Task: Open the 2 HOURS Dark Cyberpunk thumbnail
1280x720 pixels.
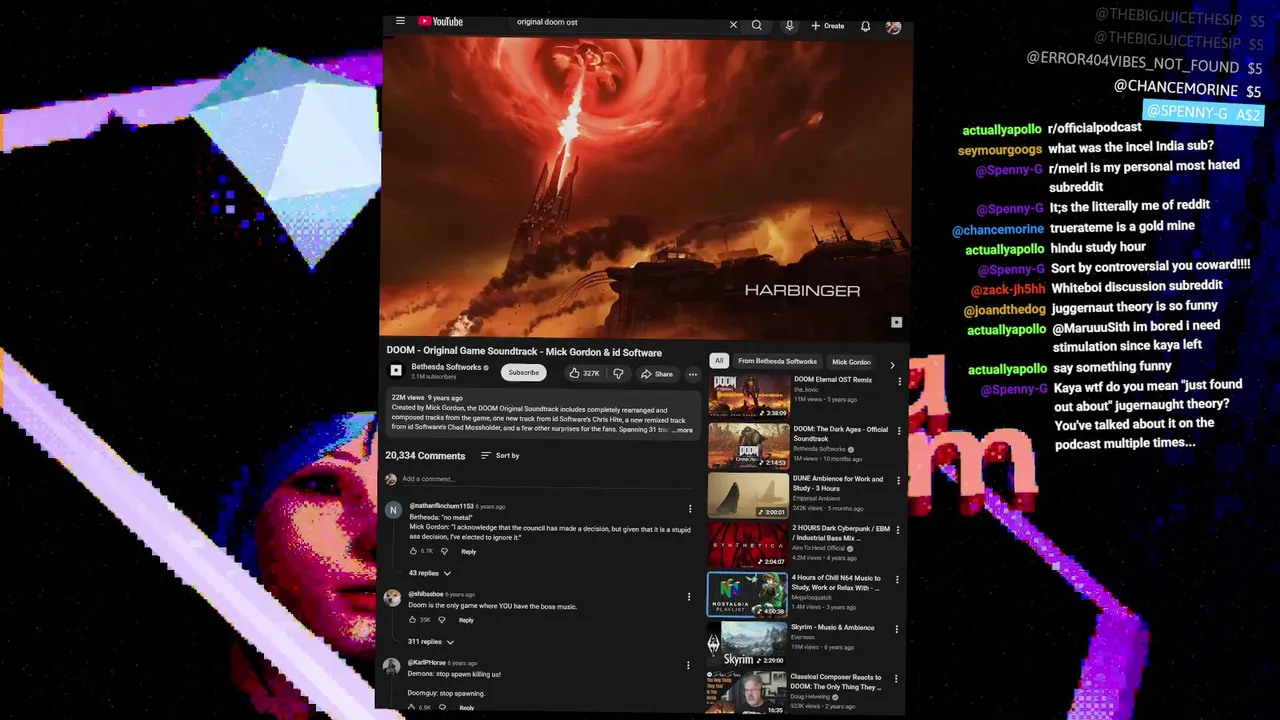Action: [x=748, y=544]
